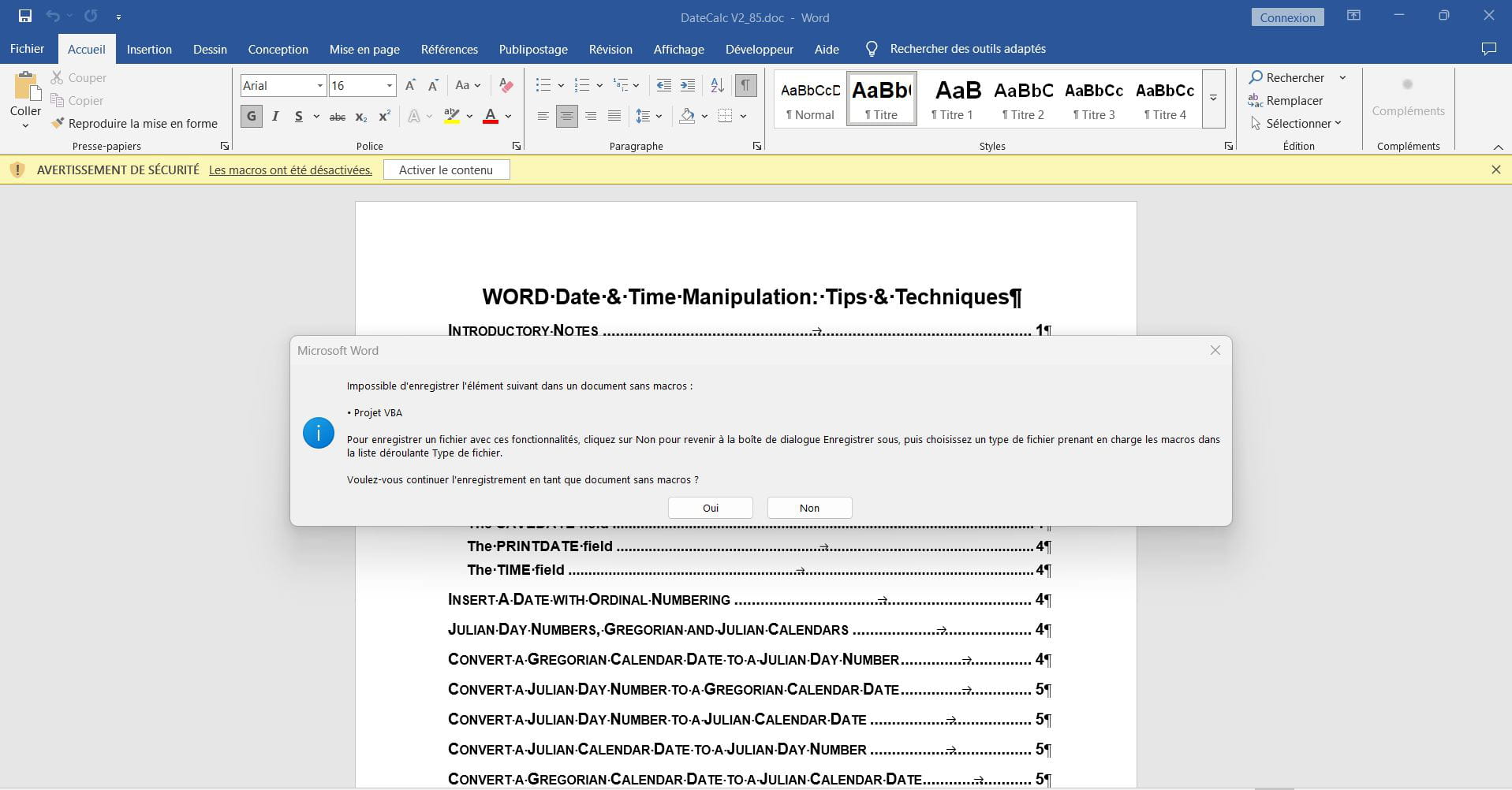Click increase indent icon
1512x790 pixels.
click(688, 85)
